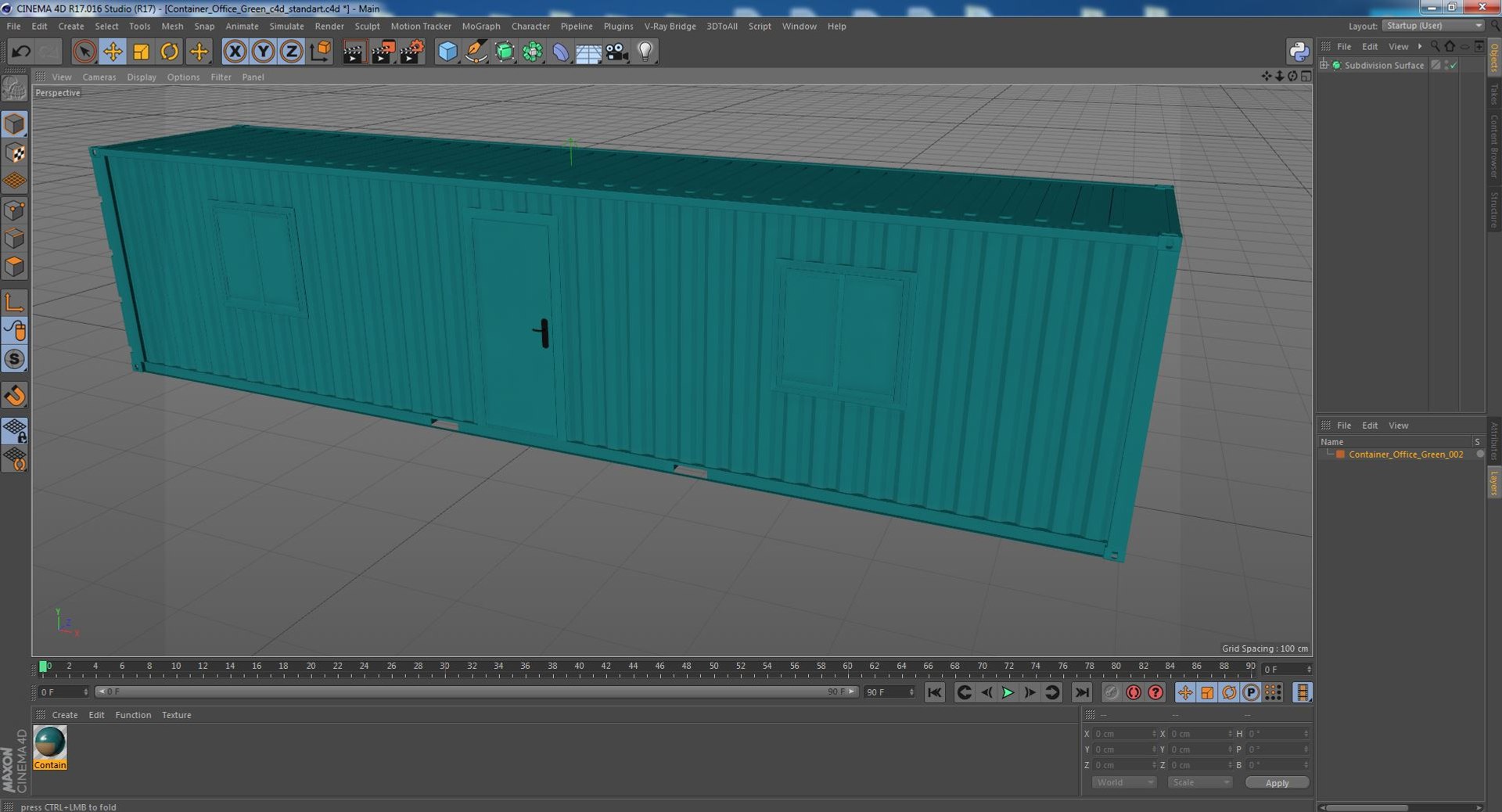Viewport: 1502px width, 812px height.
Task: Open the Render menu
Action: click(x=329, y=26)
